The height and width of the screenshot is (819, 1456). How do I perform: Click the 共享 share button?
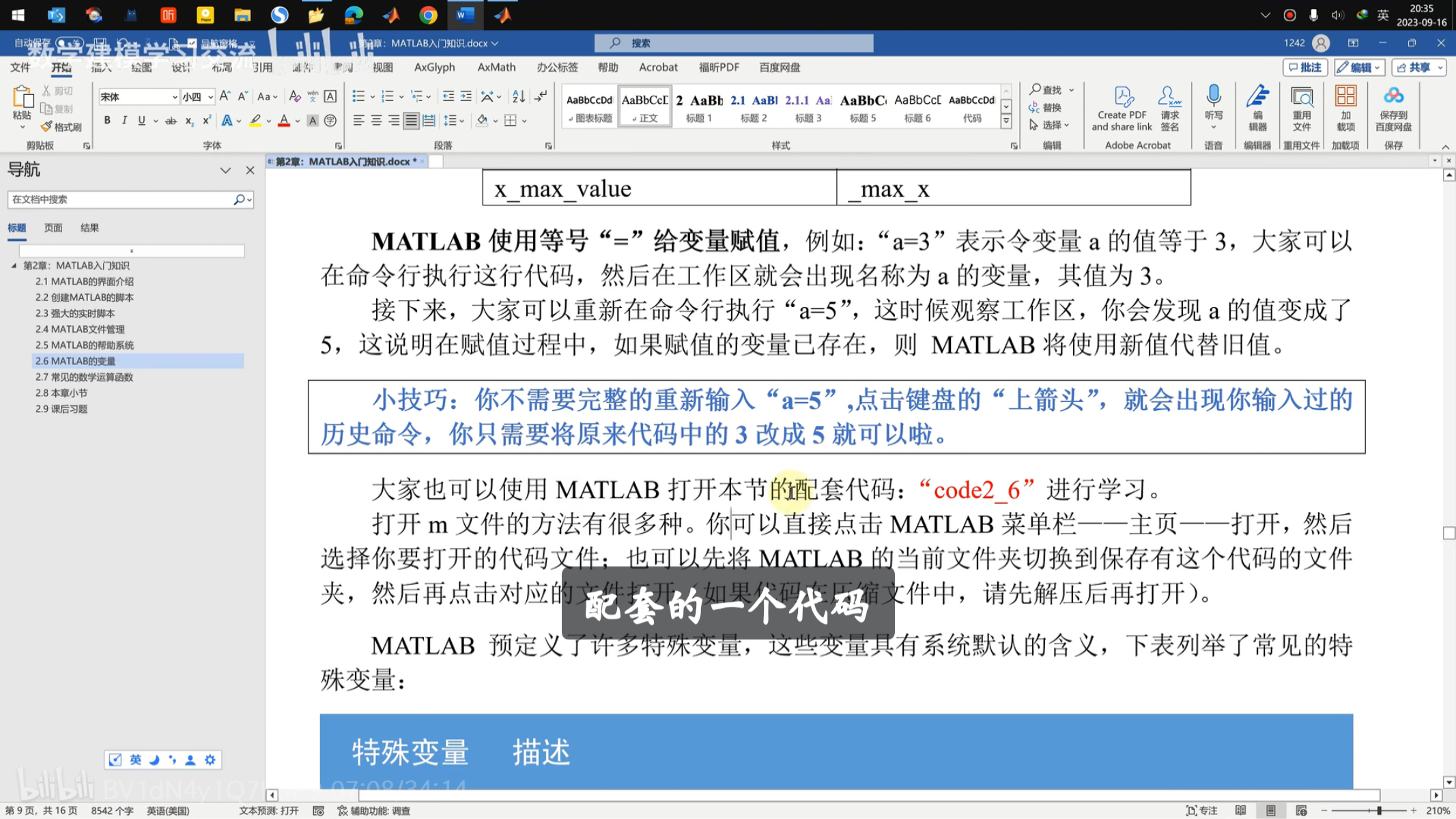(1418, 67)
